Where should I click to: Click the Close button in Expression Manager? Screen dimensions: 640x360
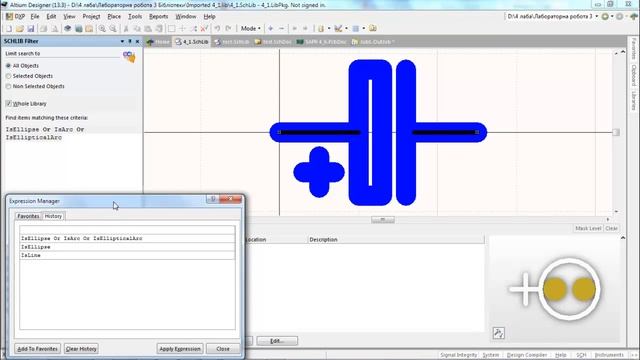point(223,349)
